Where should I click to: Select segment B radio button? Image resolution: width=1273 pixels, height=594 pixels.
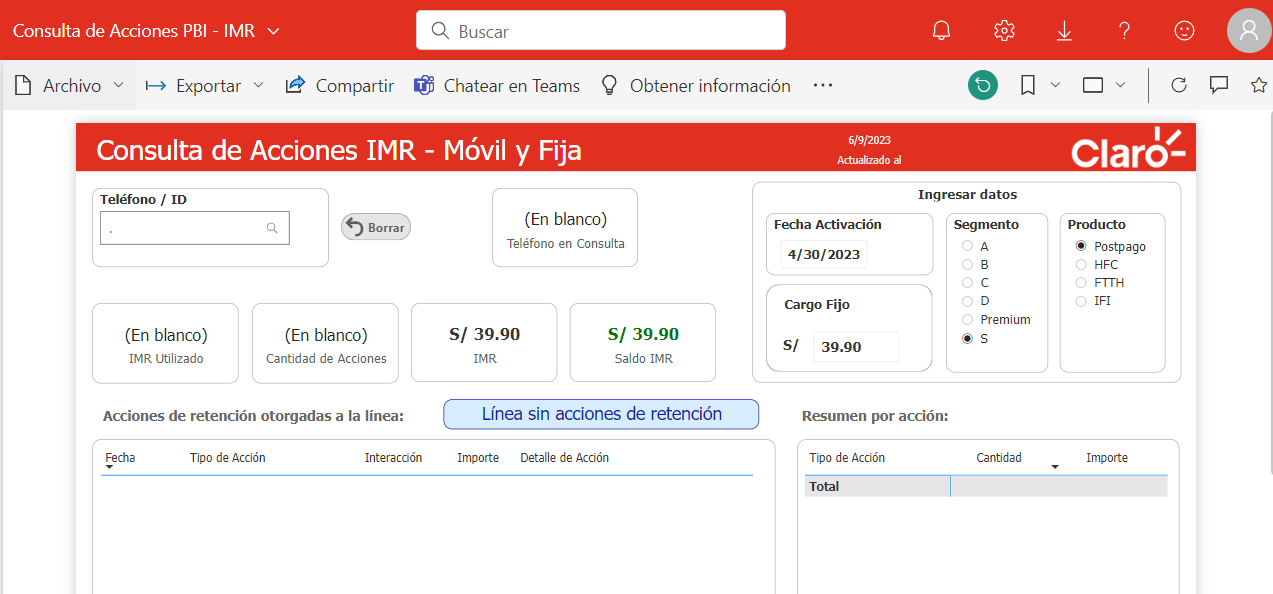(x=967, y=265)
